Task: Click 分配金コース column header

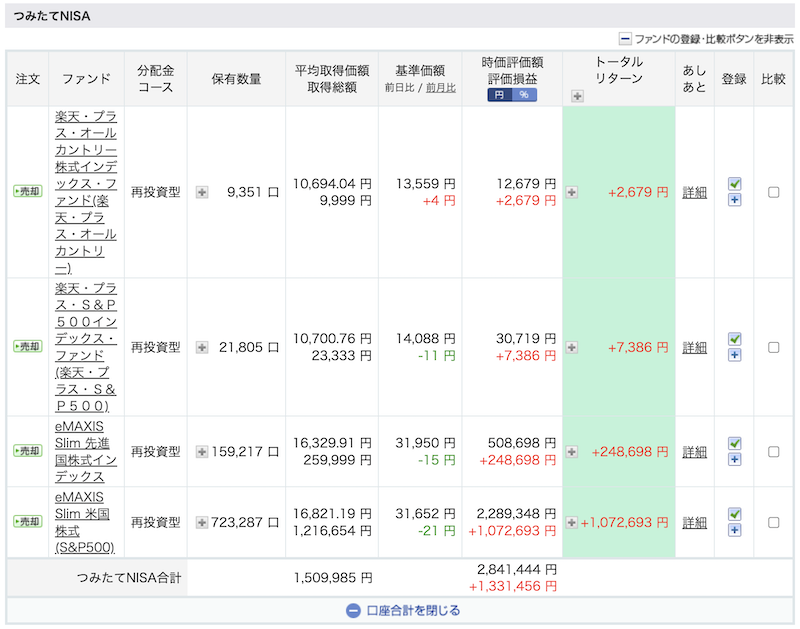Action: 156,79
